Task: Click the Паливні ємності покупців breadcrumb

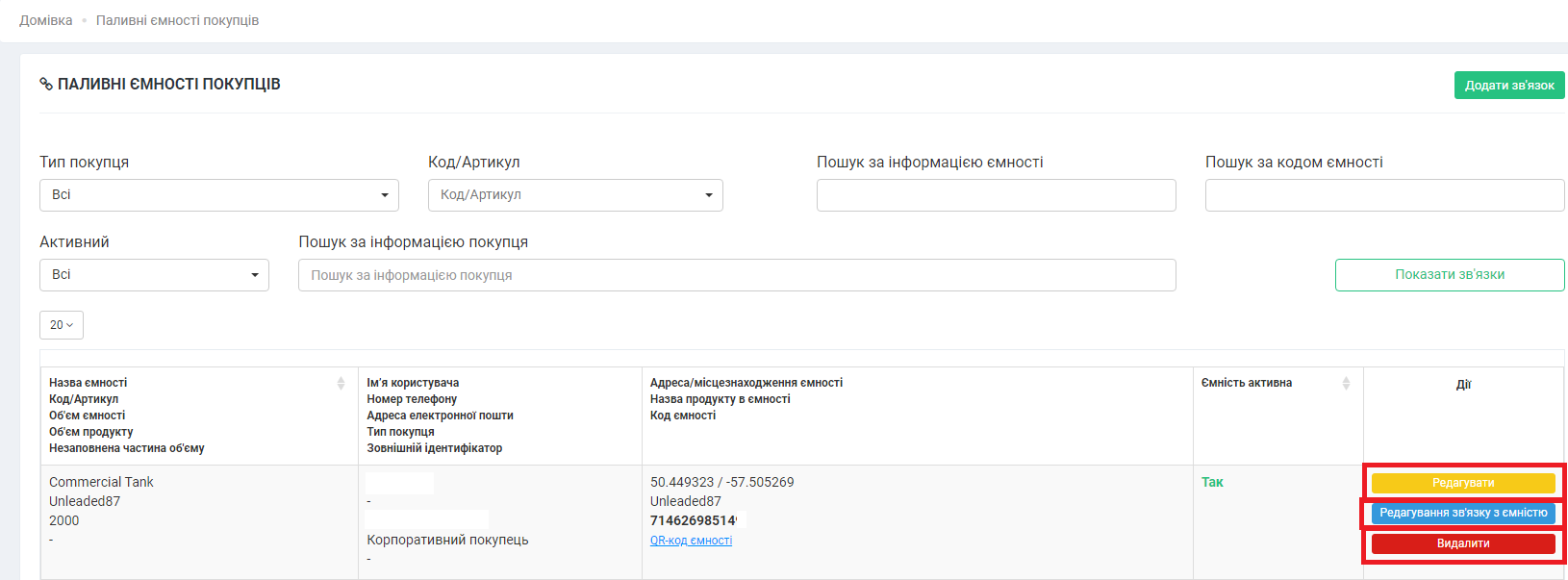Action: 177,20
